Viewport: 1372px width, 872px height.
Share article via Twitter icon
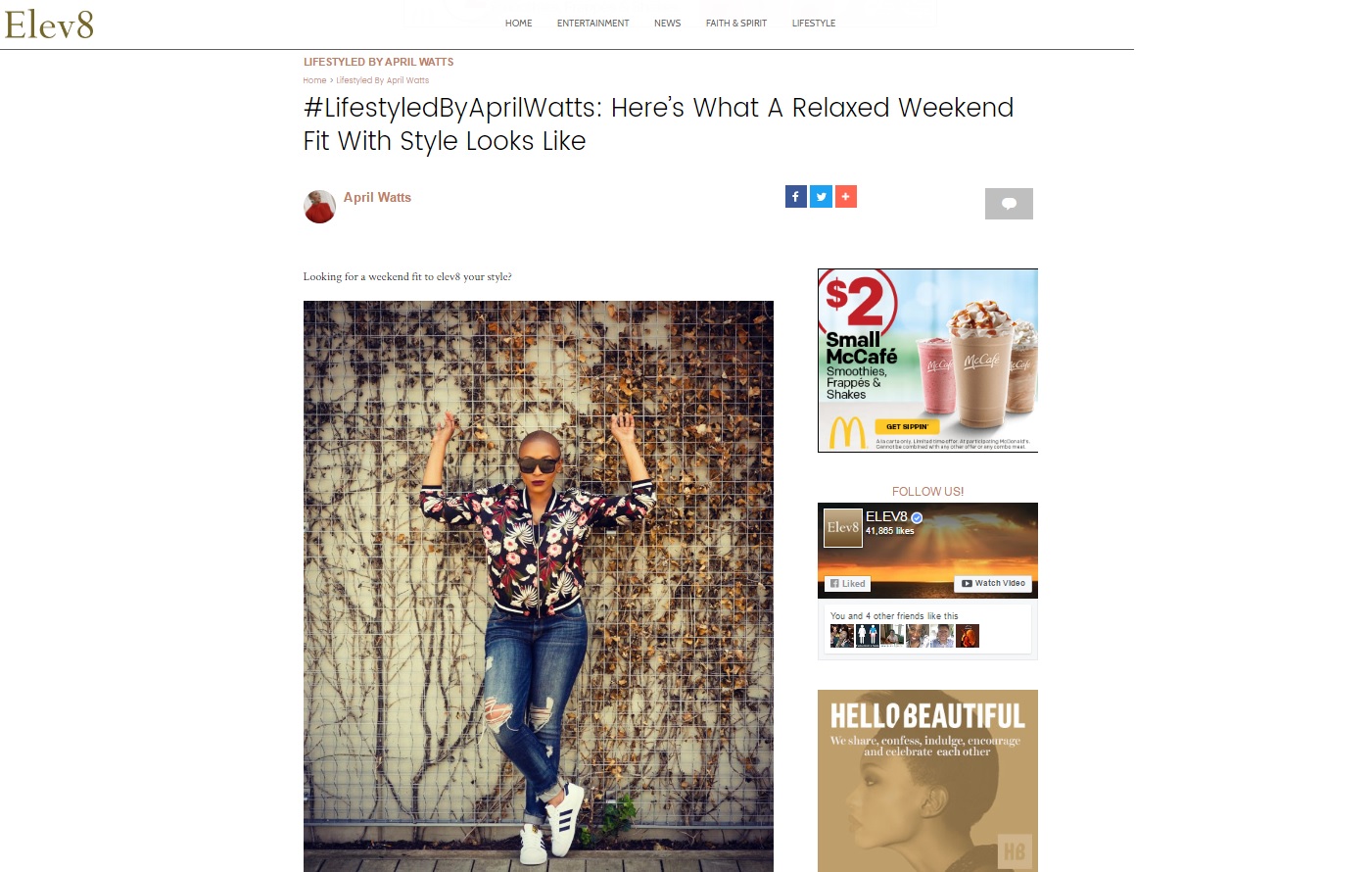click(x=822, y=197)
